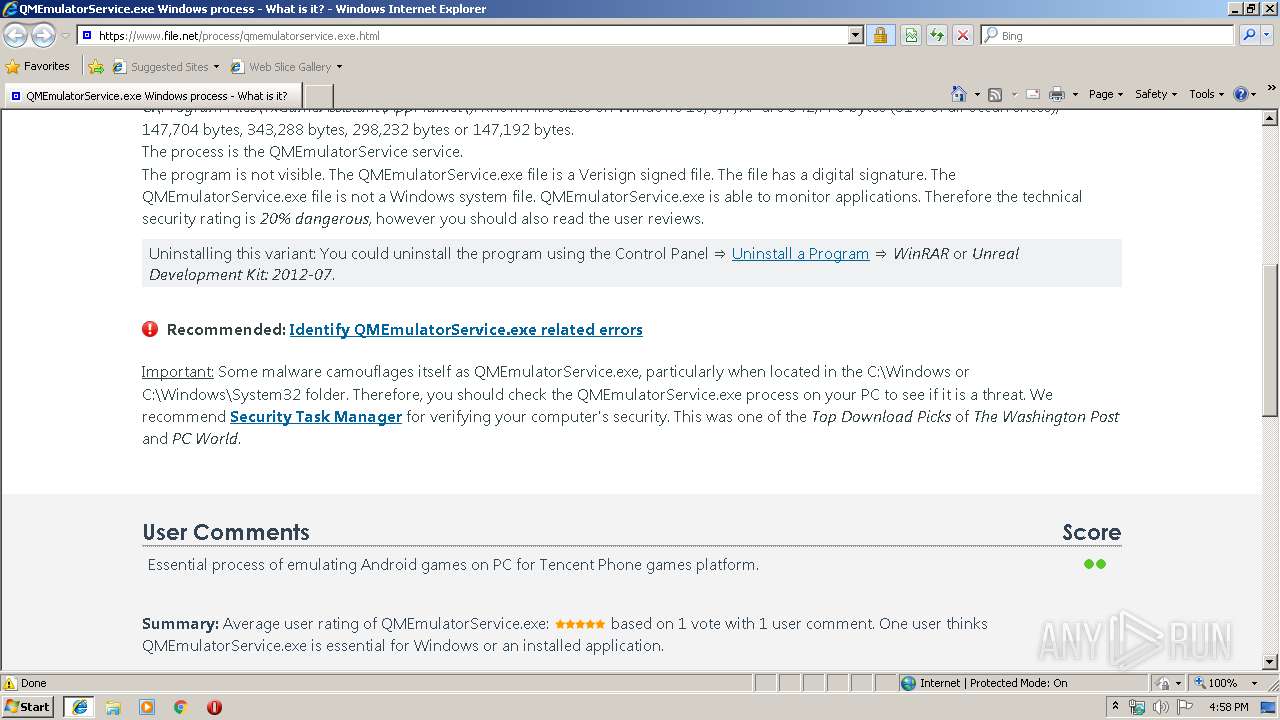1280x720 pixels.
Task: Open the recent pages dropdown beside Forward
Action: [65, 36]
